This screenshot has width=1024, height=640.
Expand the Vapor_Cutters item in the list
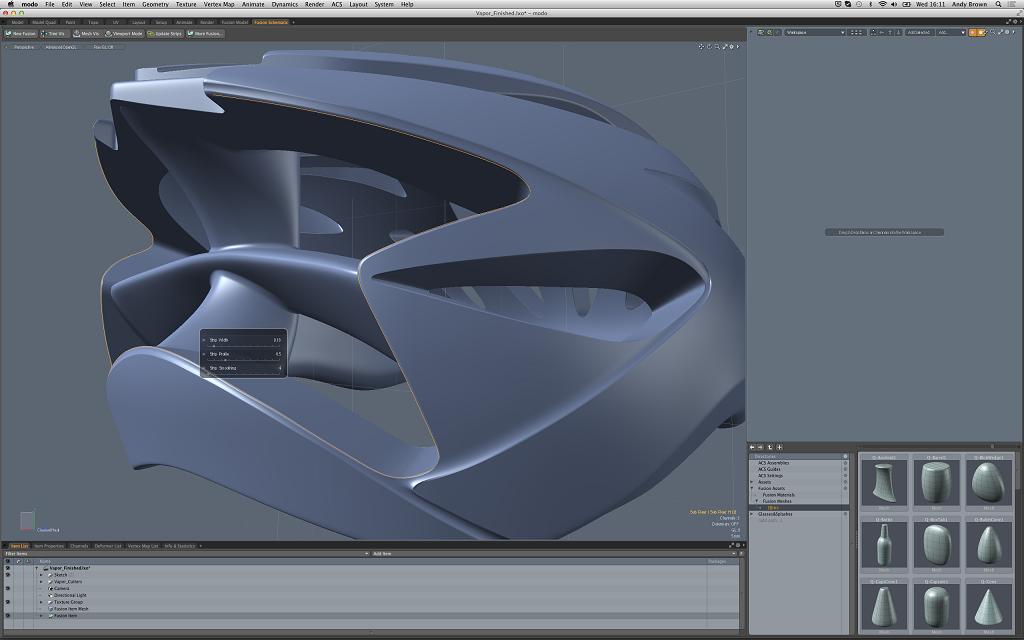click(x=41, y=581)
